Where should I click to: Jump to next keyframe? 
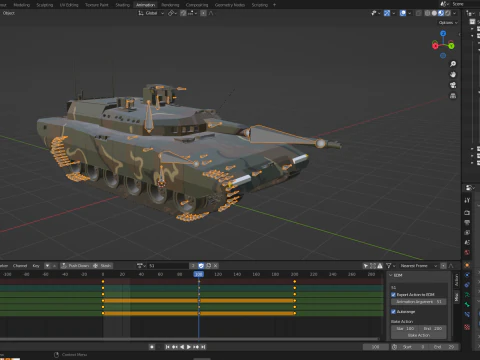(x=196, y=347)
